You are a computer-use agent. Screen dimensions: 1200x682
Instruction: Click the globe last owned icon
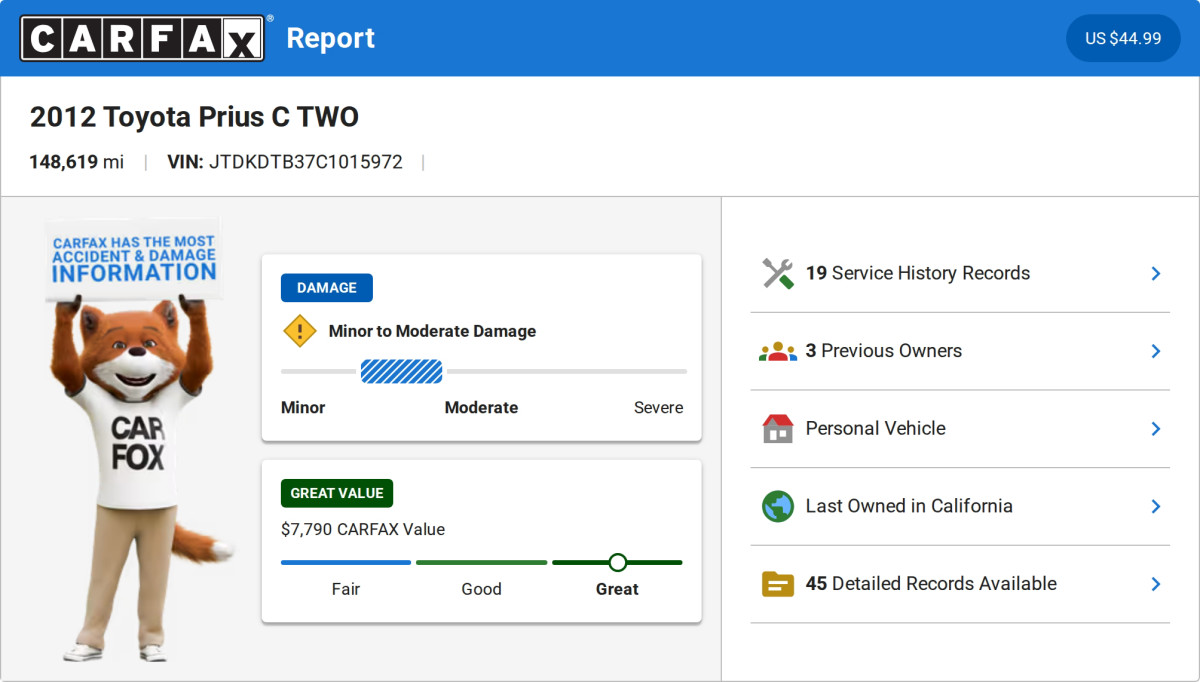click(x=777, y=506)
